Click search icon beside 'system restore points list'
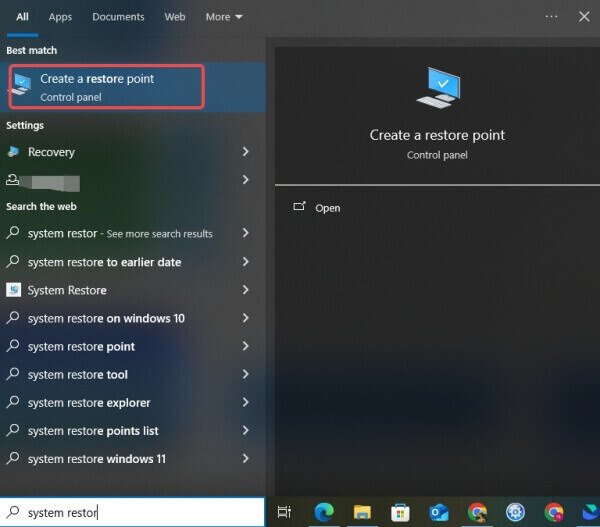600x527 pixels. 13,430
